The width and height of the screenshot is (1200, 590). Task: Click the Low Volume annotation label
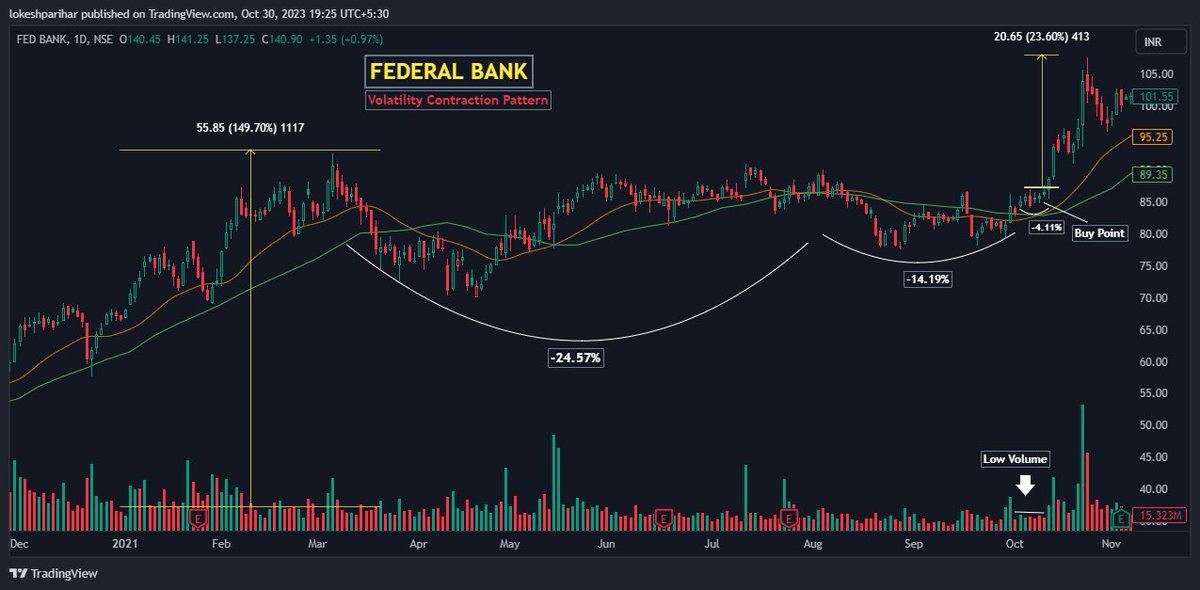tap(1014, 459)
